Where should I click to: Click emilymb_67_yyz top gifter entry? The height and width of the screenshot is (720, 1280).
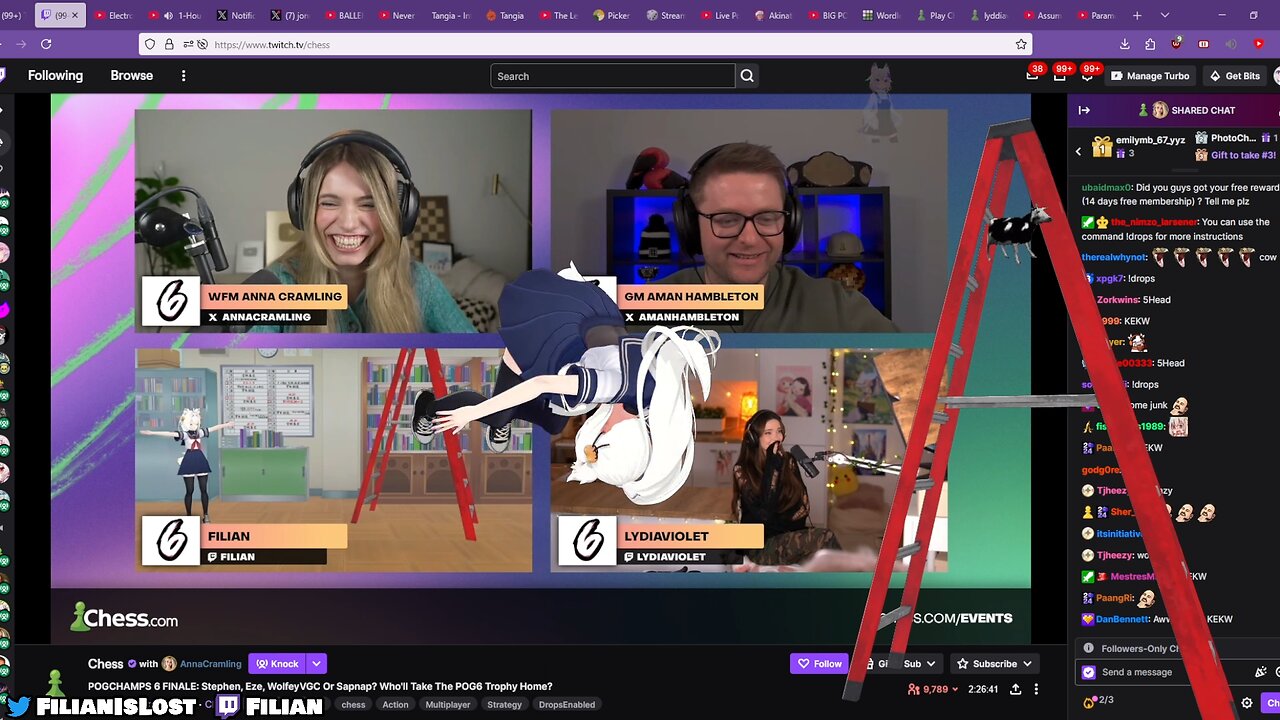[1138, 146]
